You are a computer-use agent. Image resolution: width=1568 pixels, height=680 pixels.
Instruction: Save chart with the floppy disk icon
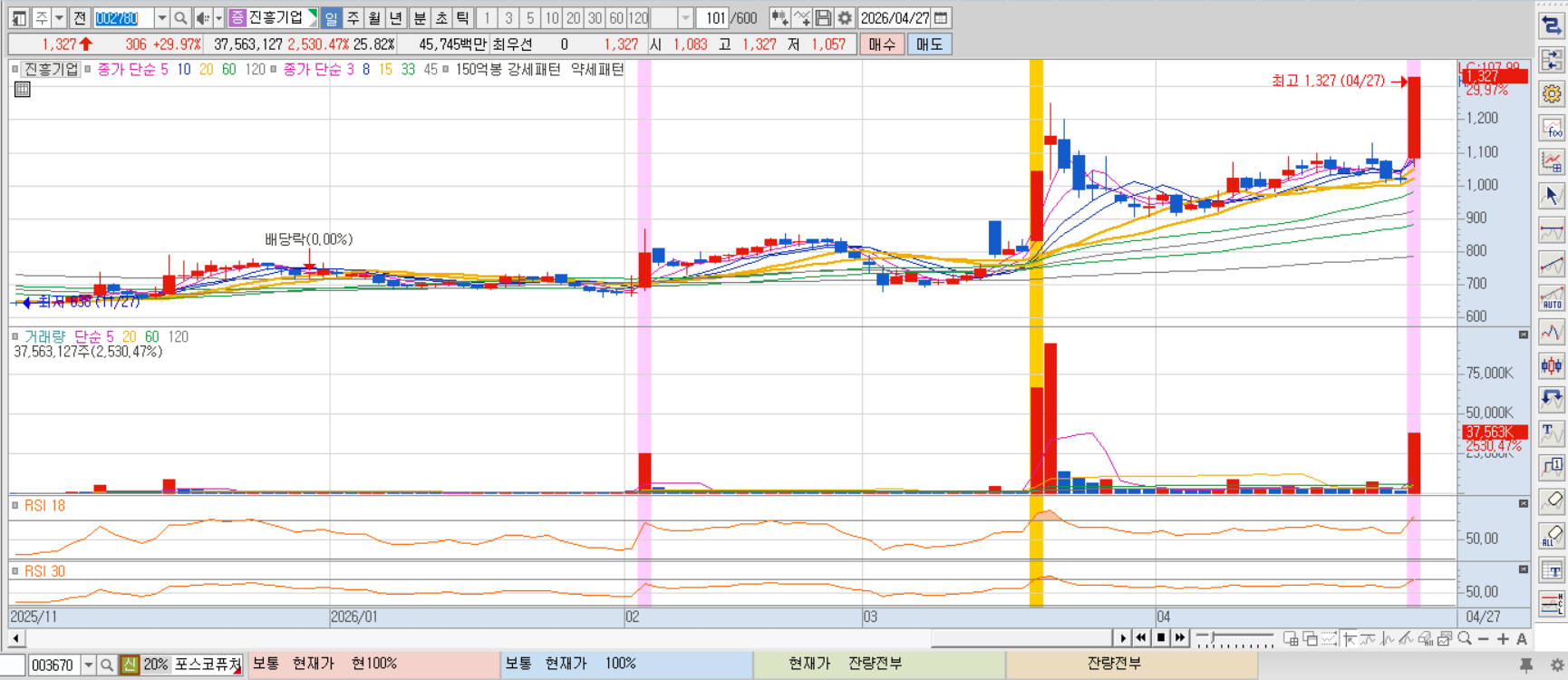coord(823,18)
